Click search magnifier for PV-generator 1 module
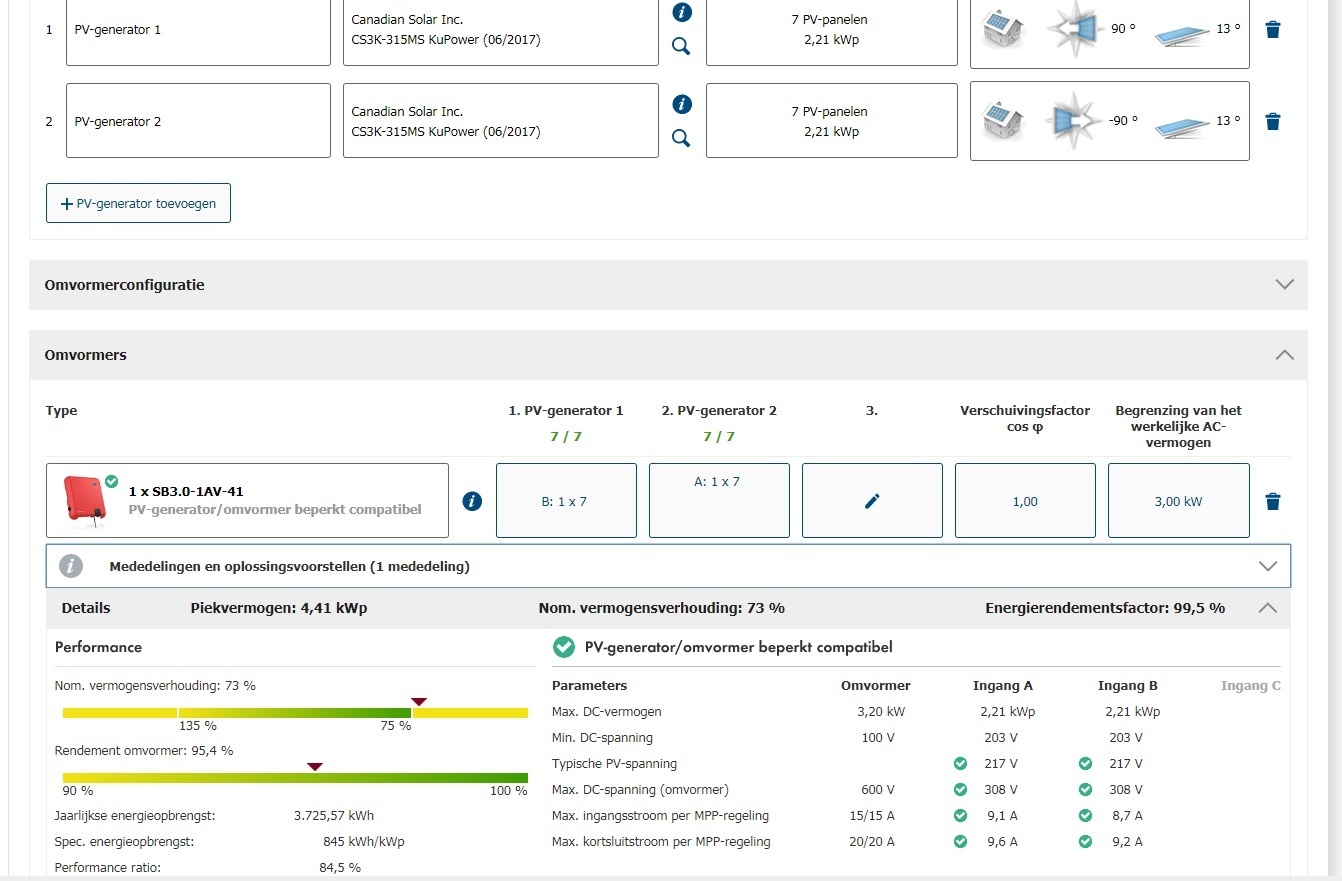The width and height of the screenshot is (1342, 881). [681, 46]
